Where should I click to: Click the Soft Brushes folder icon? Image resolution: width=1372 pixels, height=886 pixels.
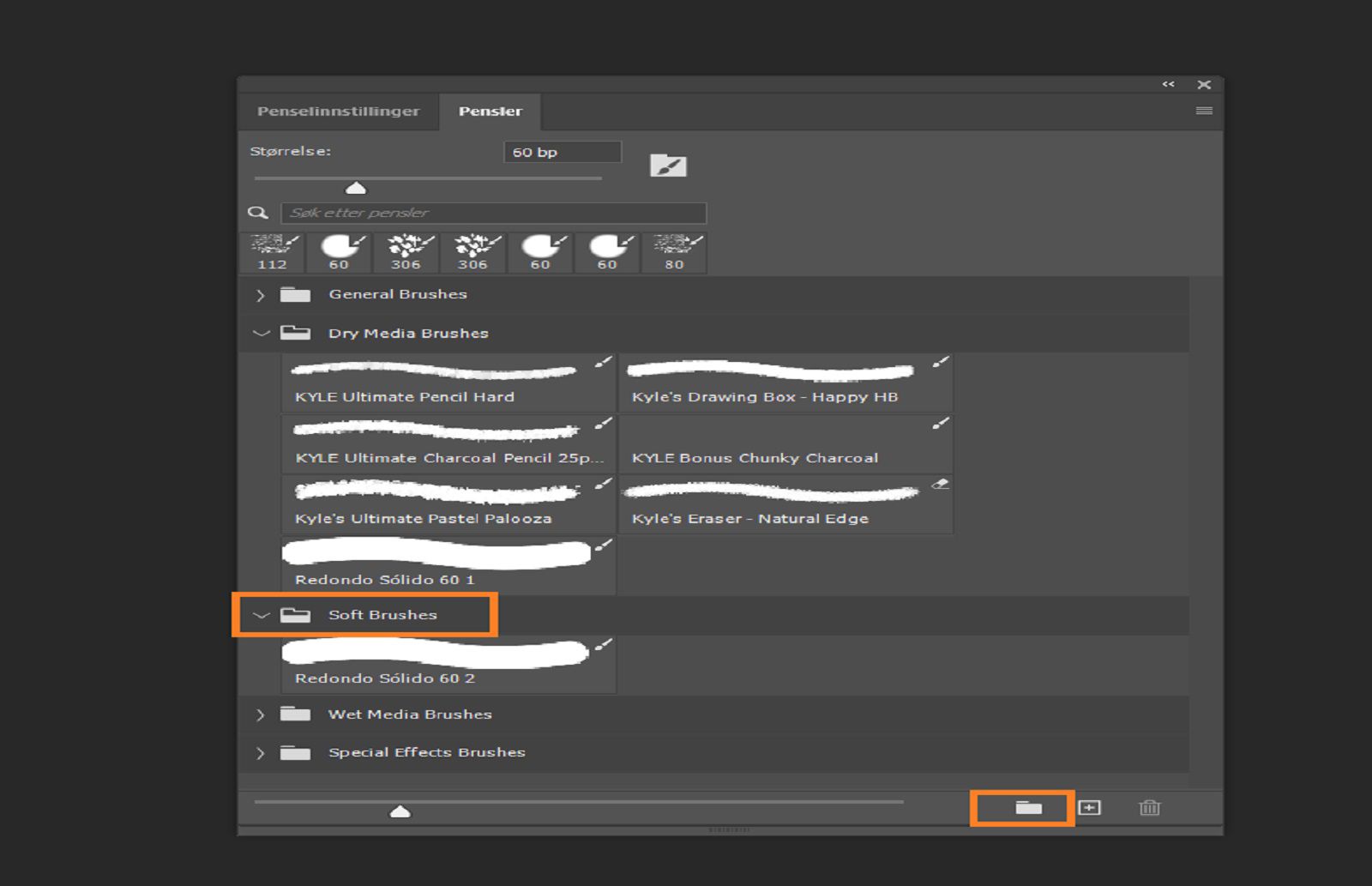click(295, 614)
